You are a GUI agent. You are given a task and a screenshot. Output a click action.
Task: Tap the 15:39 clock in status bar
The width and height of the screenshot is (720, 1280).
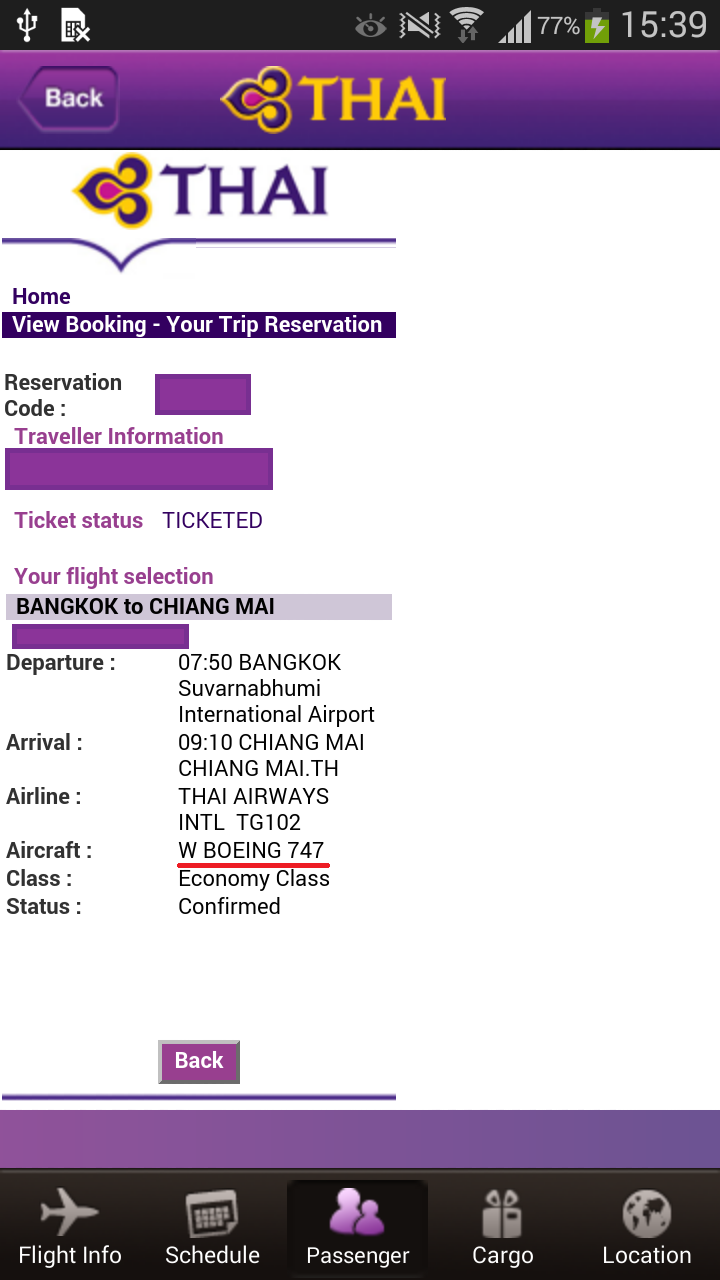point(663,25)
